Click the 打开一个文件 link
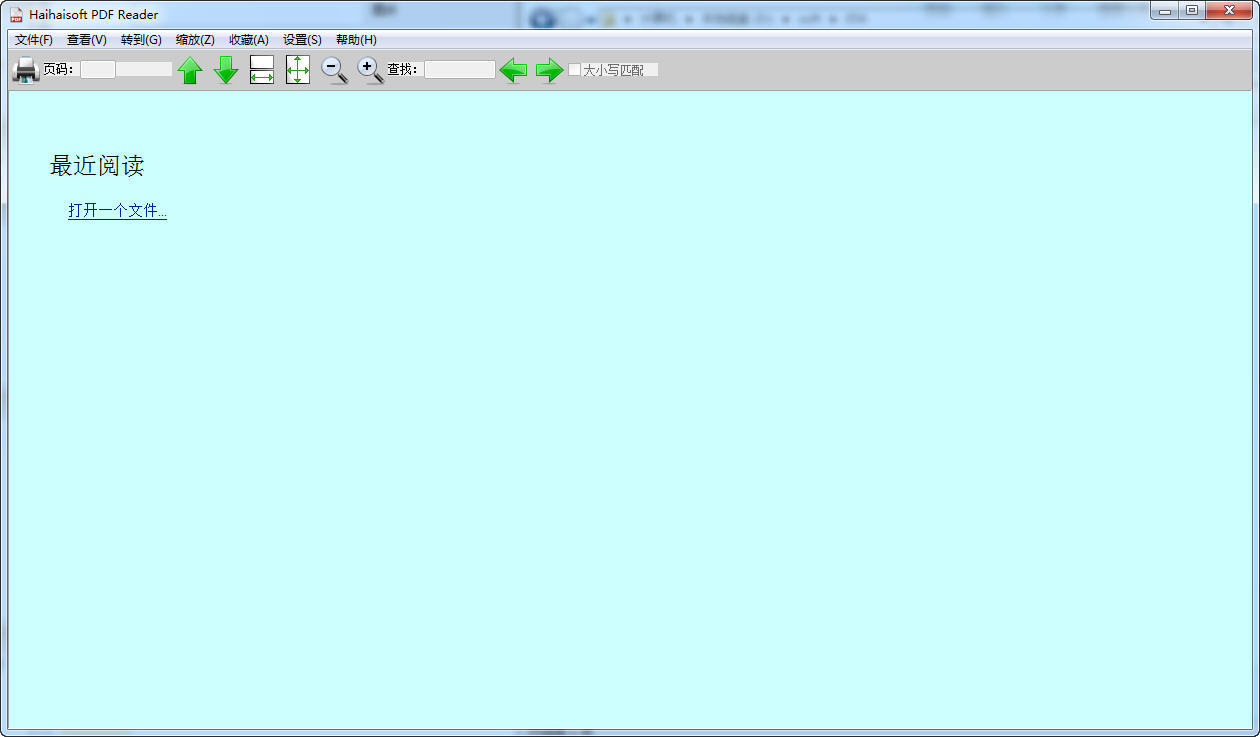This screenshot has width=1260, height=737. pos(117,210)
